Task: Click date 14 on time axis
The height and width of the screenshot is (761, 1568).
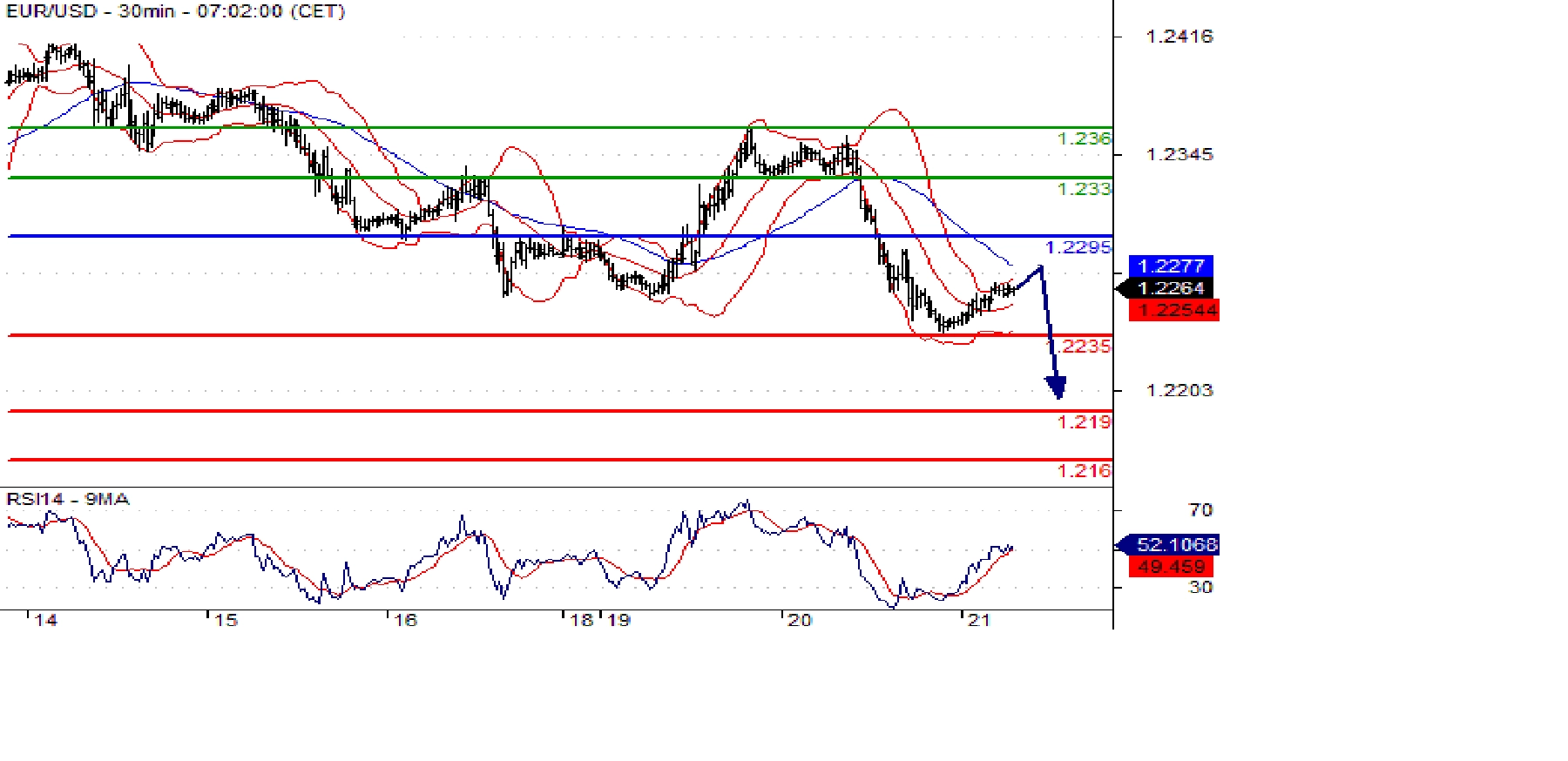Action: coord(45,621)
